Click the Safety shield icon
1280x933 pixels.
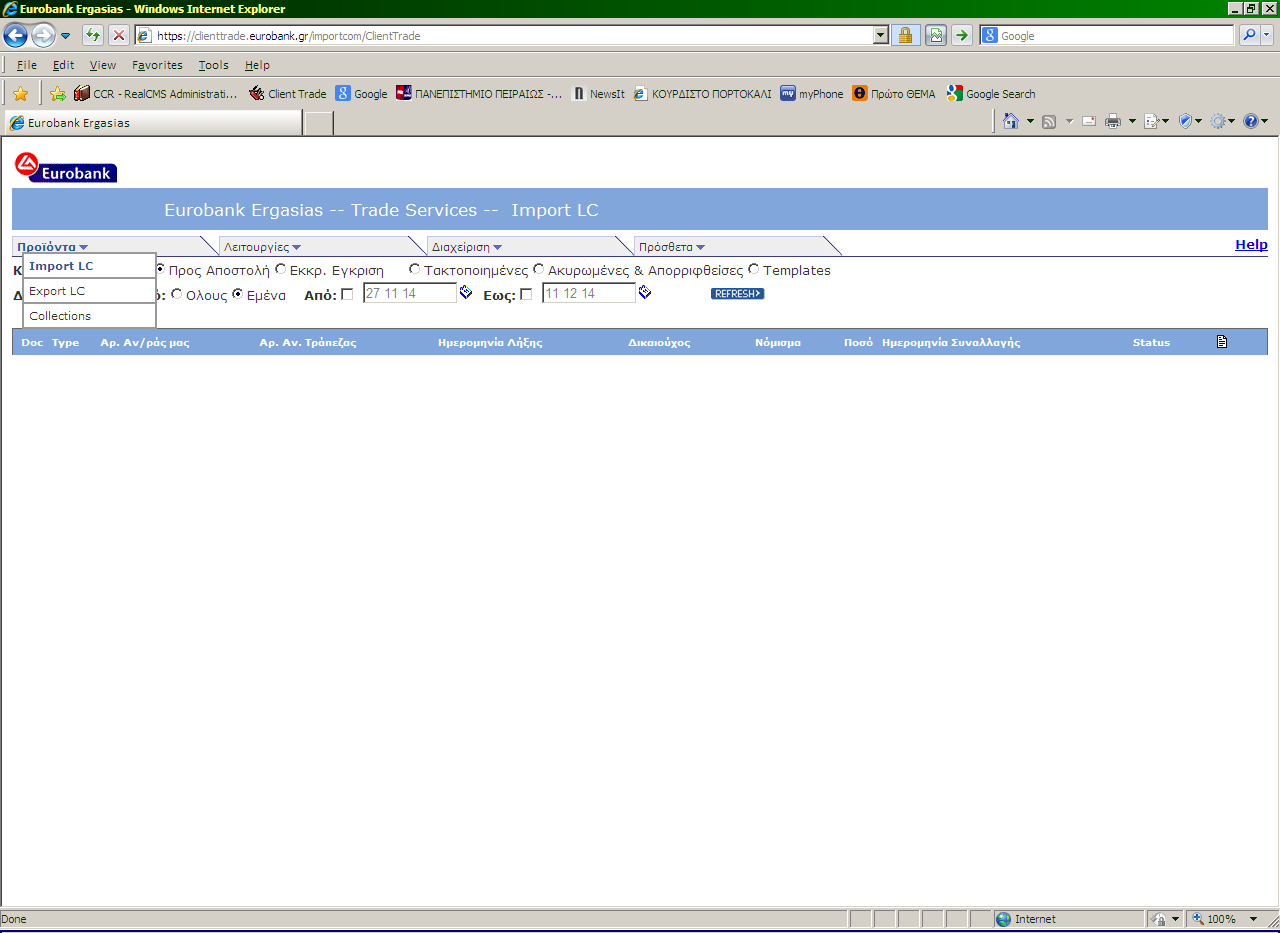tap(1186, 121)
